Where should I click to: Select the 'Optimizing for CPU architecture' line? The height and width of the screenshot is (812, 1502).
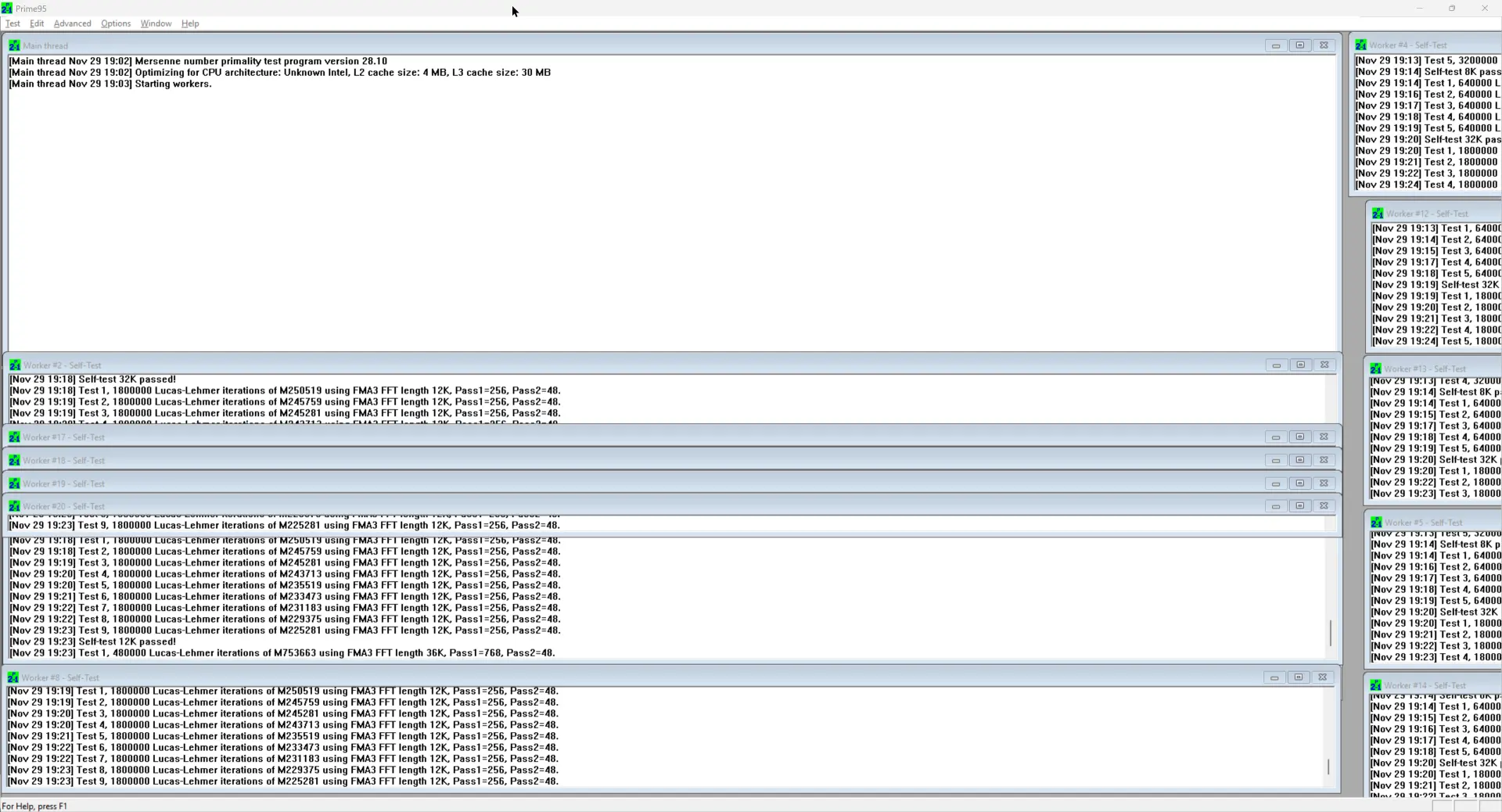pos(280,73)
